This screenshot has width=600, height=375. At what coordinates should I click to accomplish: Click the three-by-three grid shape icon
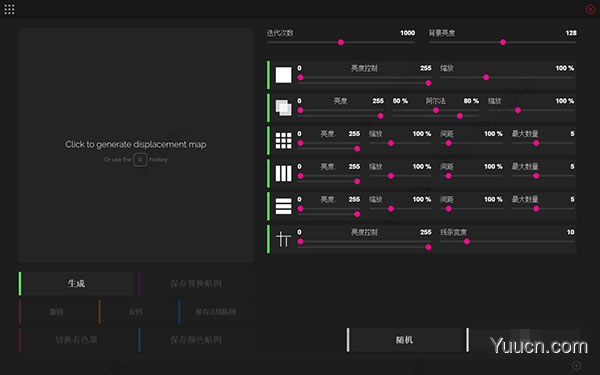[x=284, y=140]
